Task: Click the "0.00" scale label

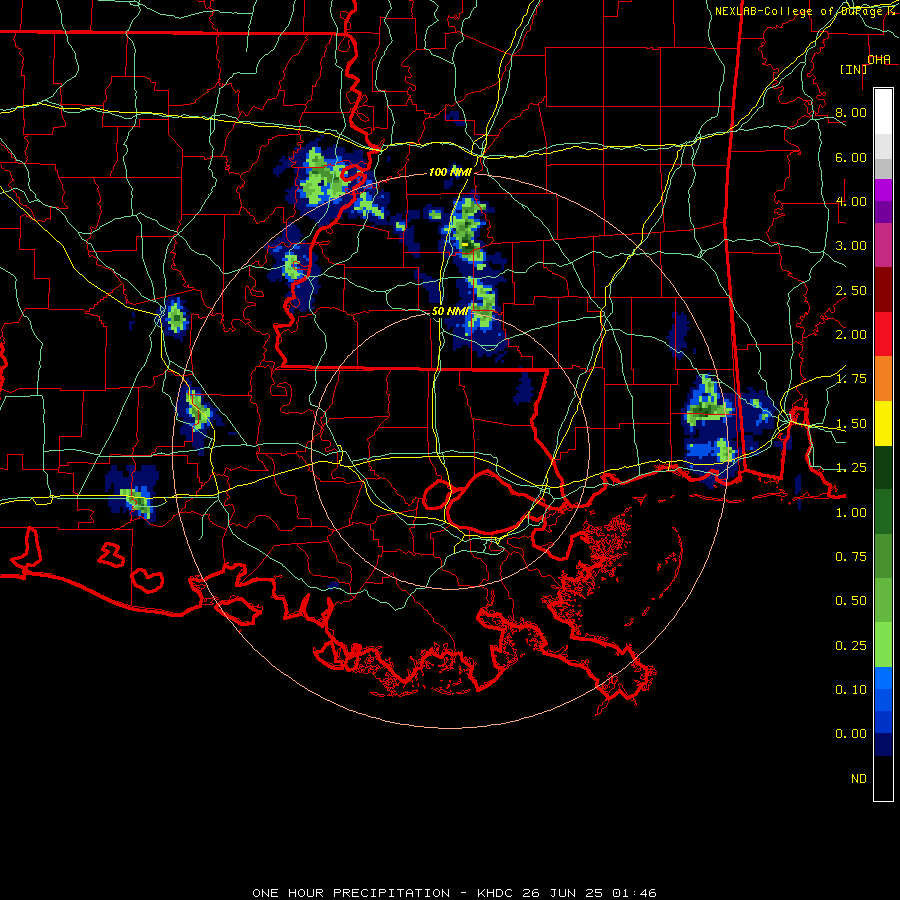Action: pyautogui.click(x=851, y=734)
